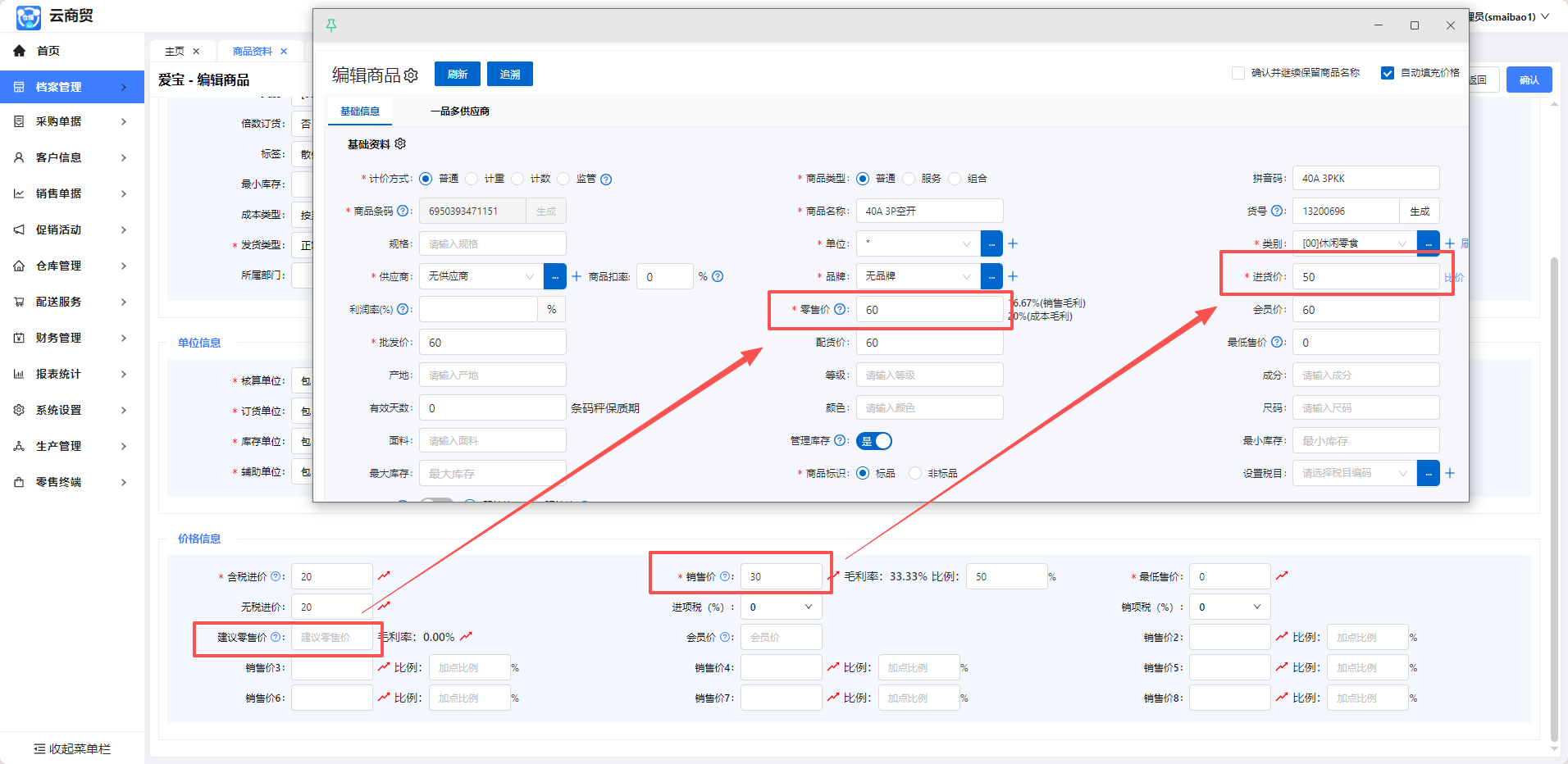Open 销项税 (%) dropdown
The width and height of the screenshot is (1568, 764).
[x=1230, y=607]
